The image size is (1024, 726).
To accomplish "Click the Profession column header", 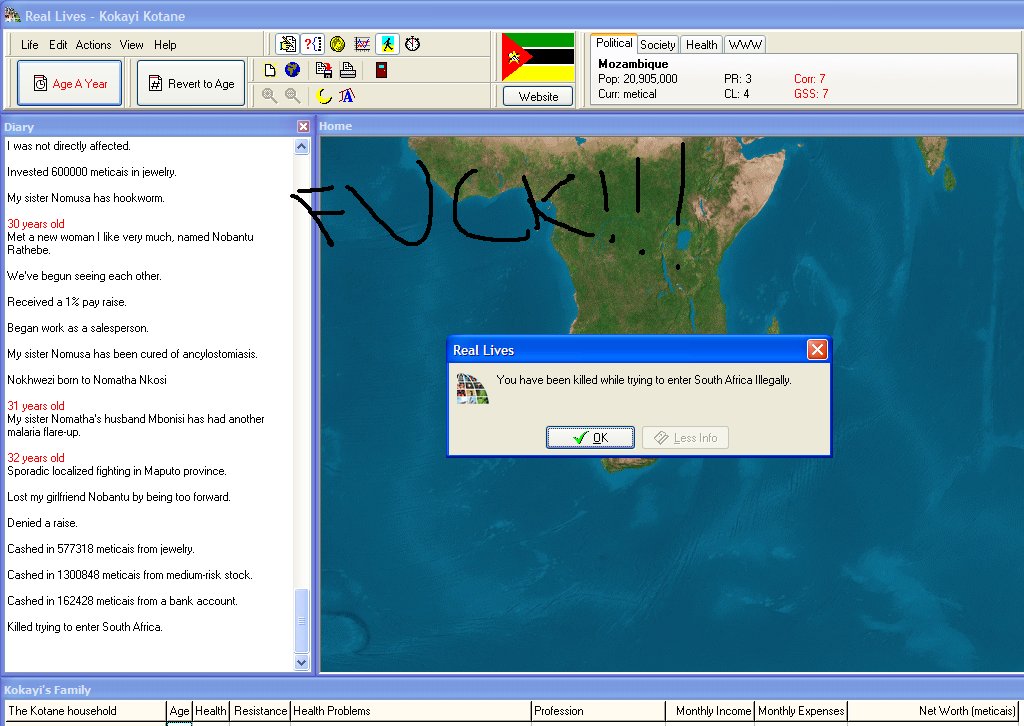I will click(x=598, y=711).
